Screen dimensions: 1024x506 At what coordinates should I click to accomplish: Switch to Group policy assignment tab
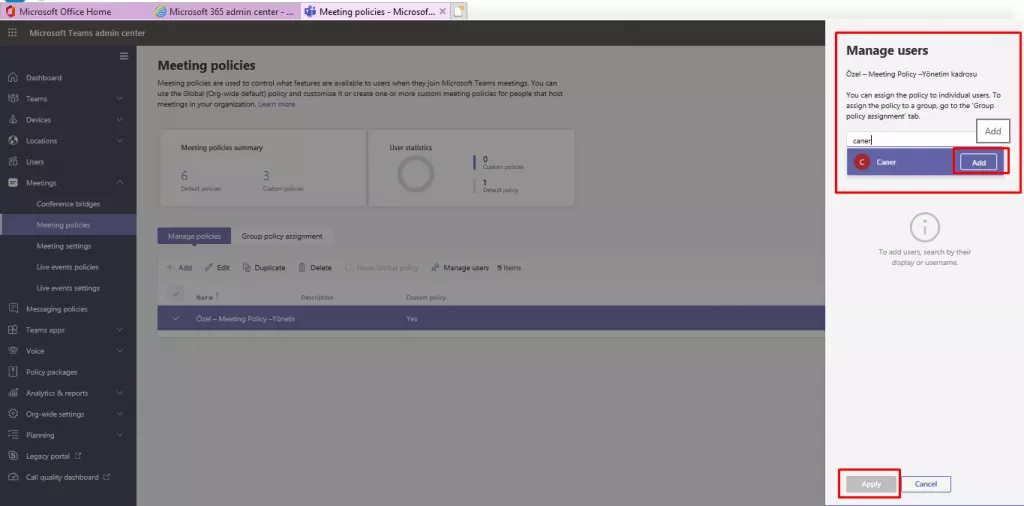tap(282, 236)
